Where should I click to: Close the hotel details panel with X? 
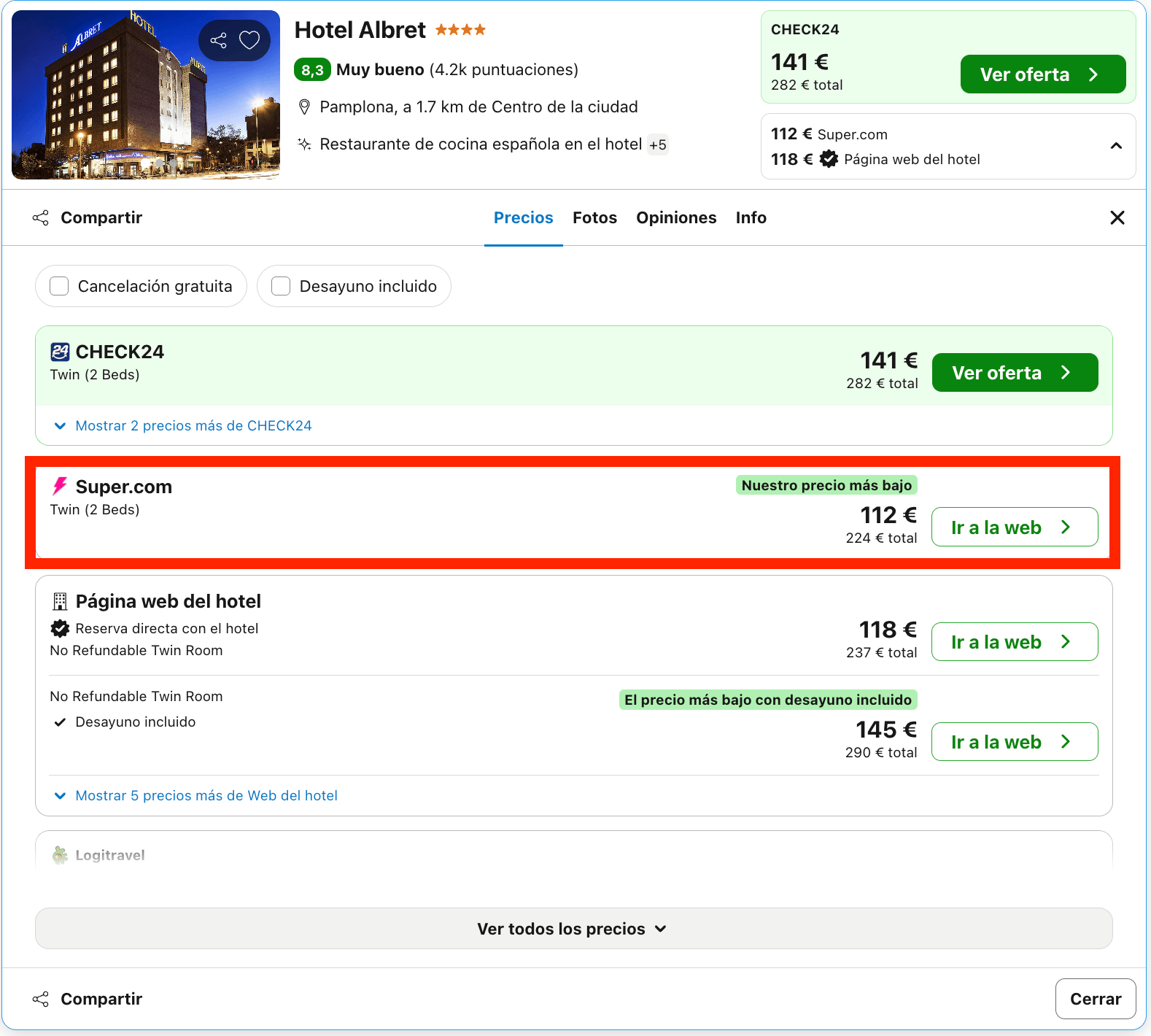tap(1117, 217)
